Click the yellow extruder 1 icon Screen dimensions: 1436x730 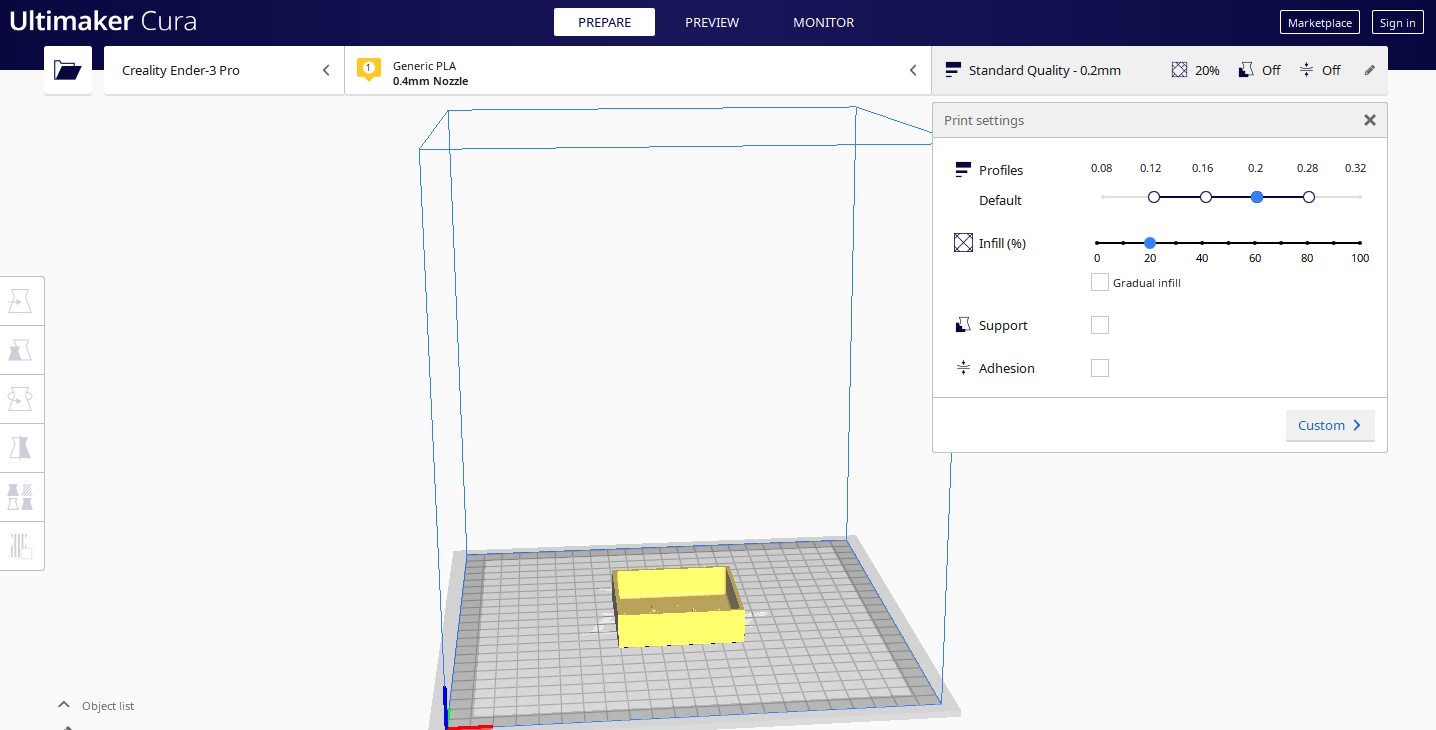369,70
